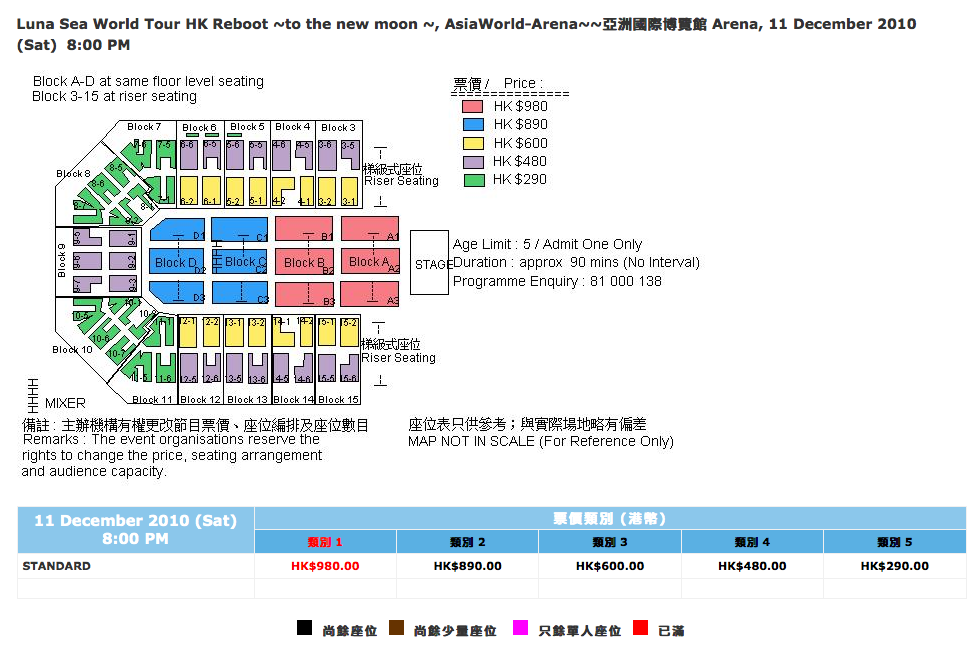Select red seating section B3
The height and width of the screenshot is (653, 978).
[304, 294]
